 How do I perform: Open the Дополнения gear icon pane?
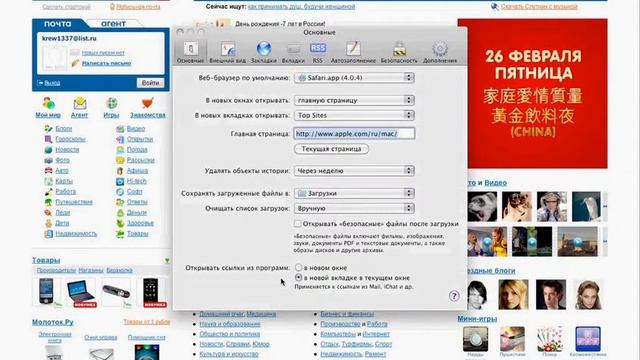coord(440,49)
